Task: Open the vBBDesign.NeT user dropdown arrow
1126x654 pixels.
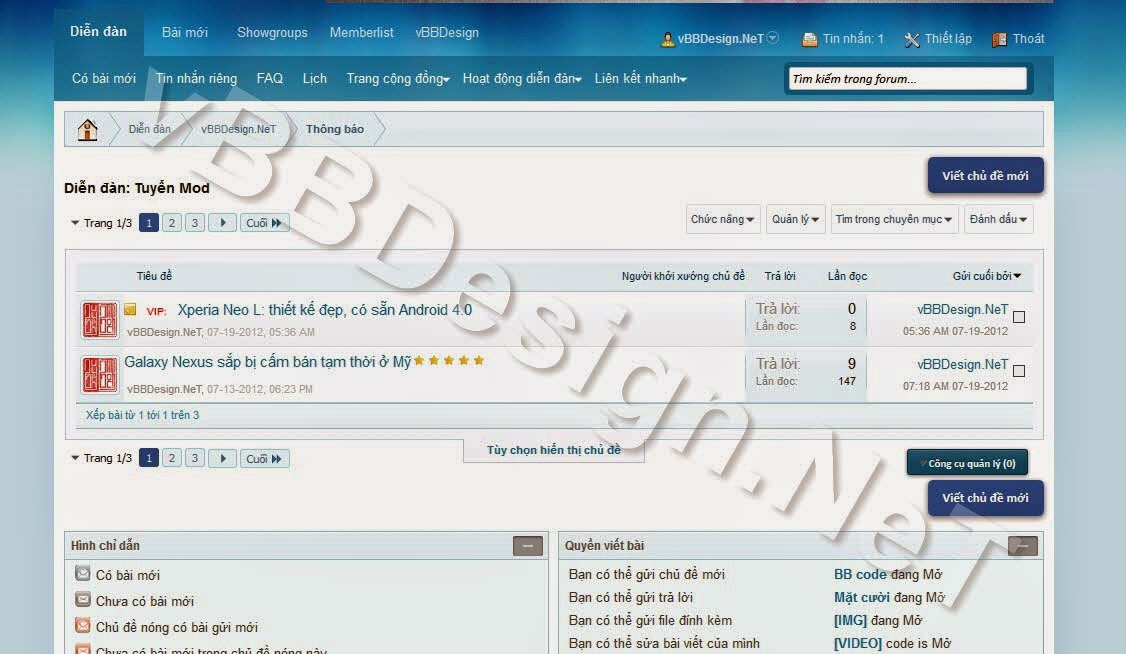Action: tap(773, 38)
